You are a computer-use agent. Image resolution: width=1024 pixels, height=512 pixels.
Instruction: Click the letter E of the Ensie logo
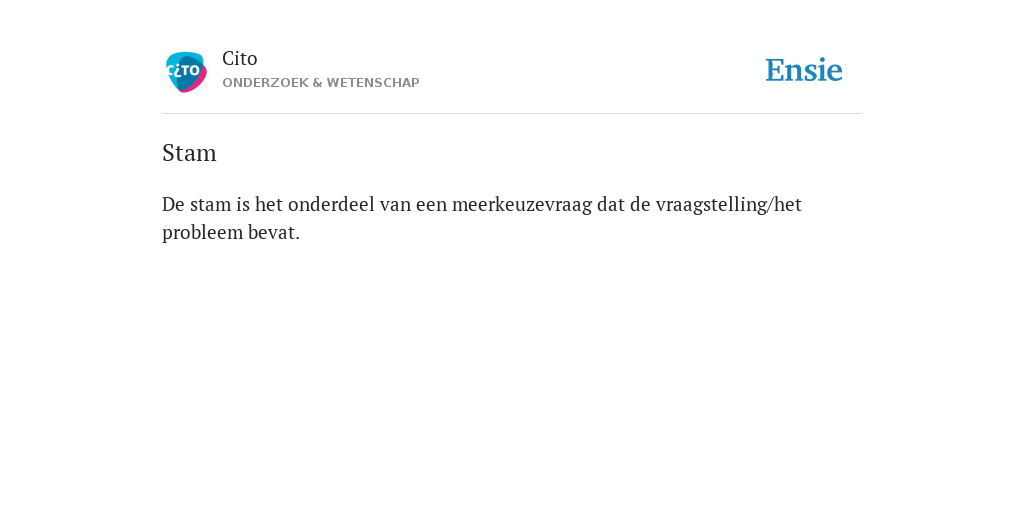coord(775,71)
